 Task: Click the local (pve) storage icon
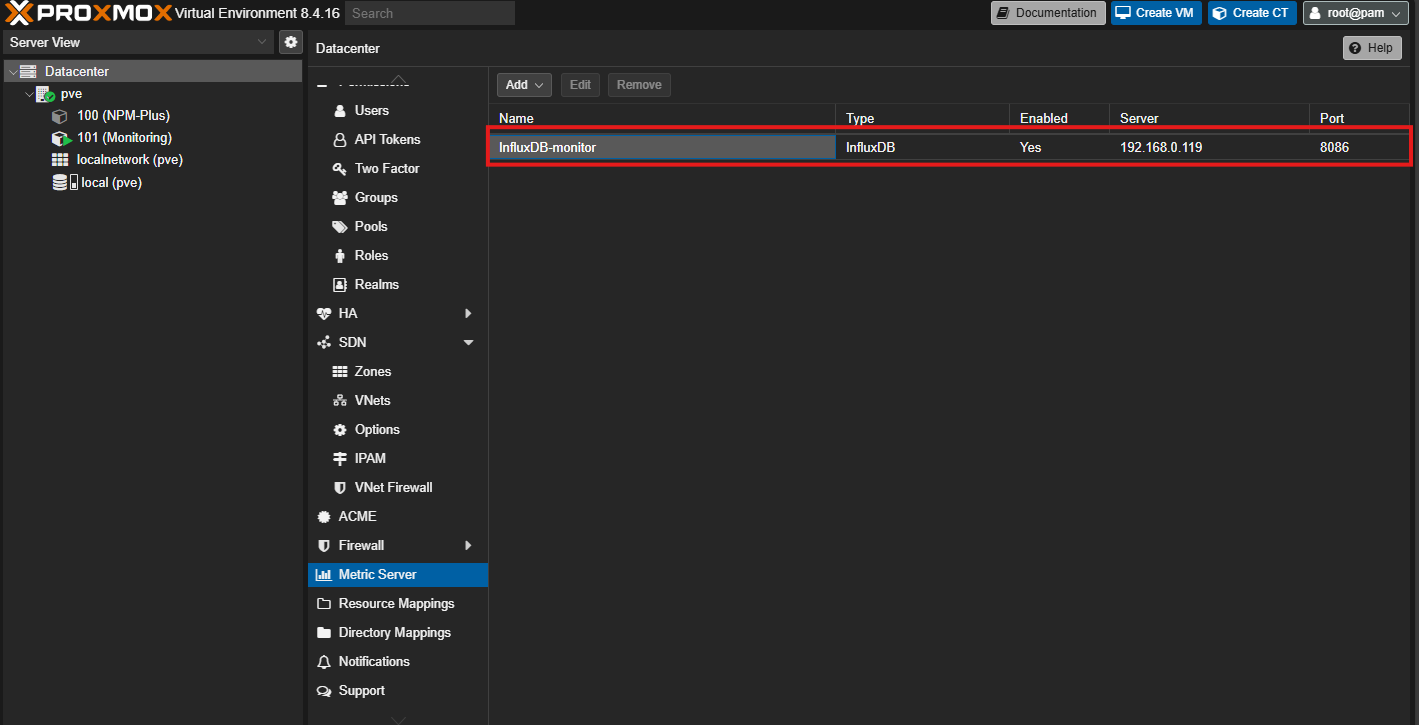pos(65,182)
